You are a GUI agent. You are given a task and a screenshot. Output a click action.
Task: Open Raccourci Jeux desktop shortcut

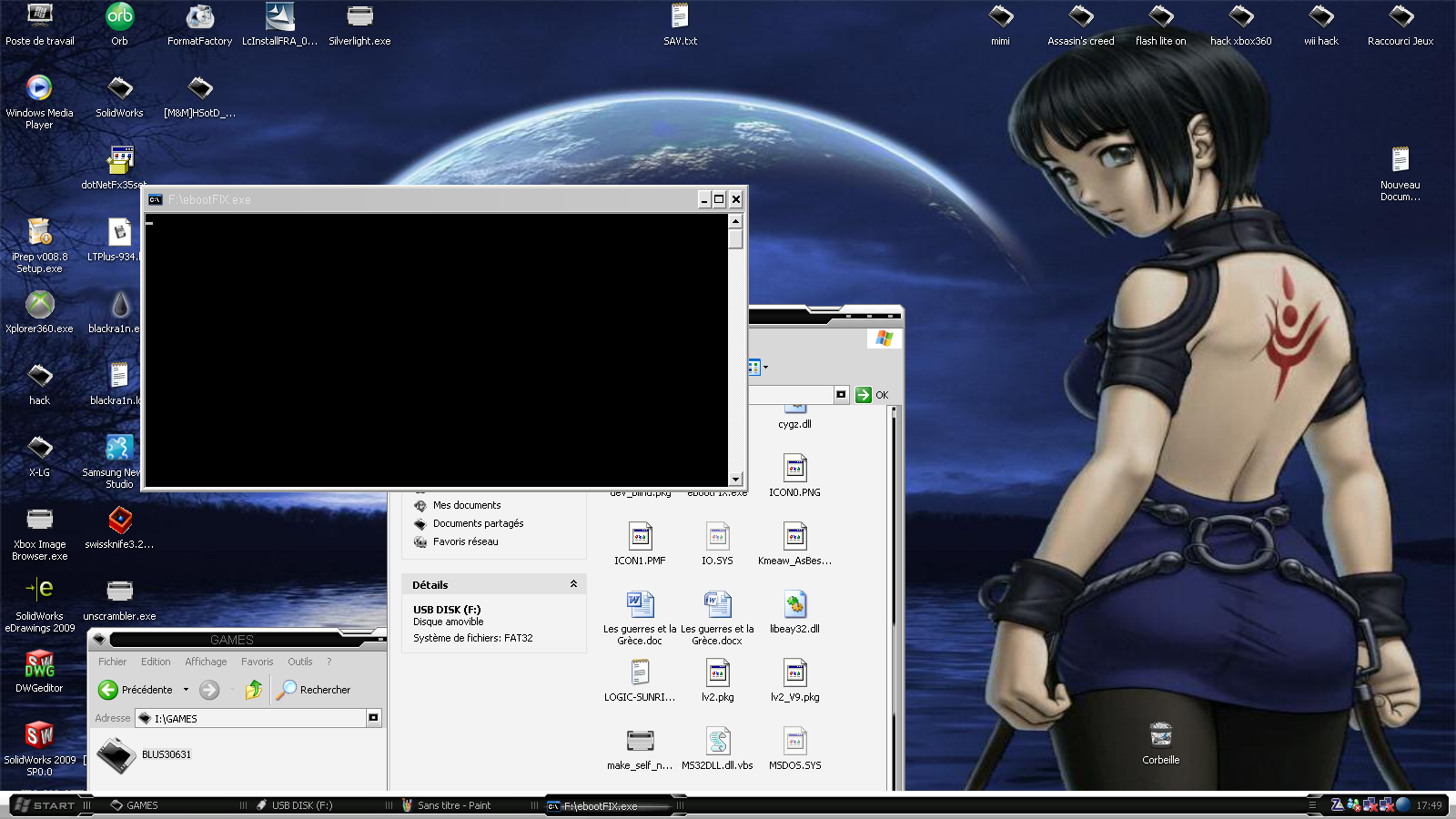click(1400, 24)
